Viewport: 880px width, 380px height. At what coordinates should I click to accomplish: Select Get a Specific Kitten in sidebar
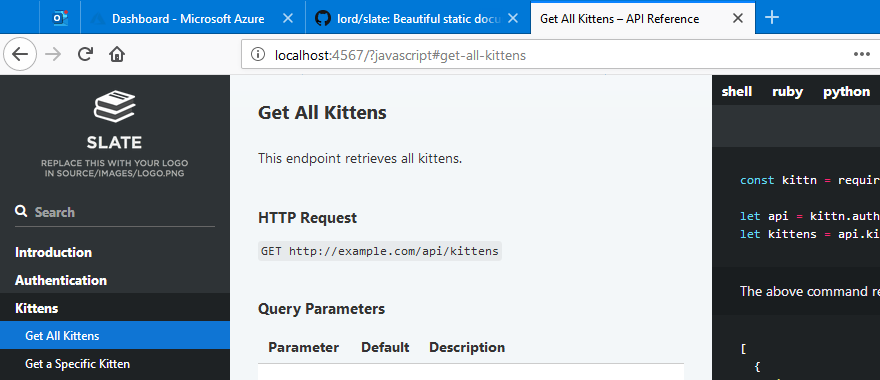[x=115, y=364]
